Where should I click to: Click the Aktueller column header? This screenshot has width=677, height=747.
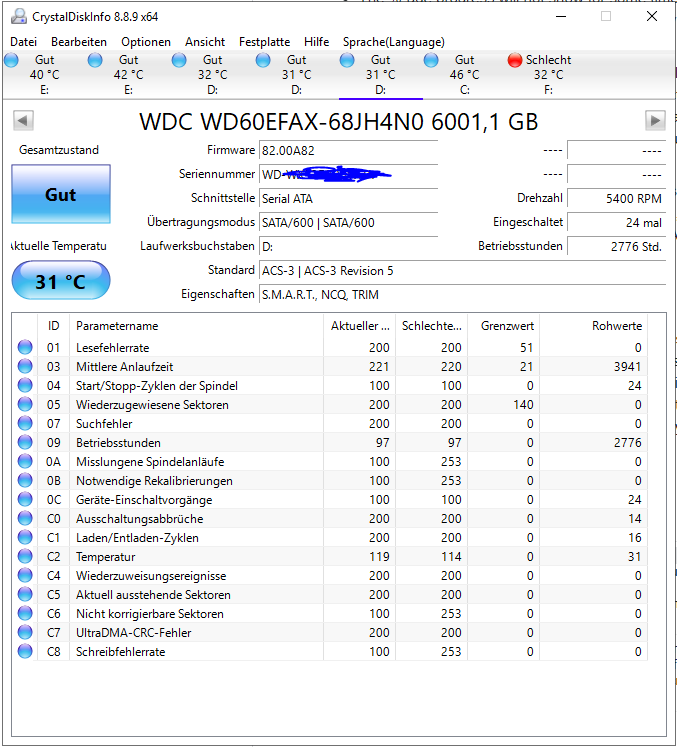click(360, 326)
